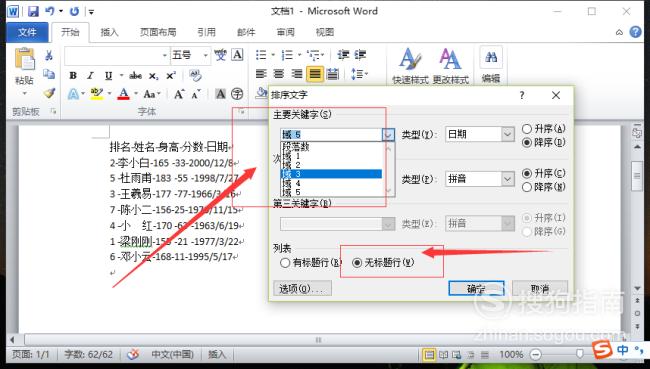The width and height of the screenshot is (650, 369).
Task: Switch to the 视图 tab
Action: [325, 32]
